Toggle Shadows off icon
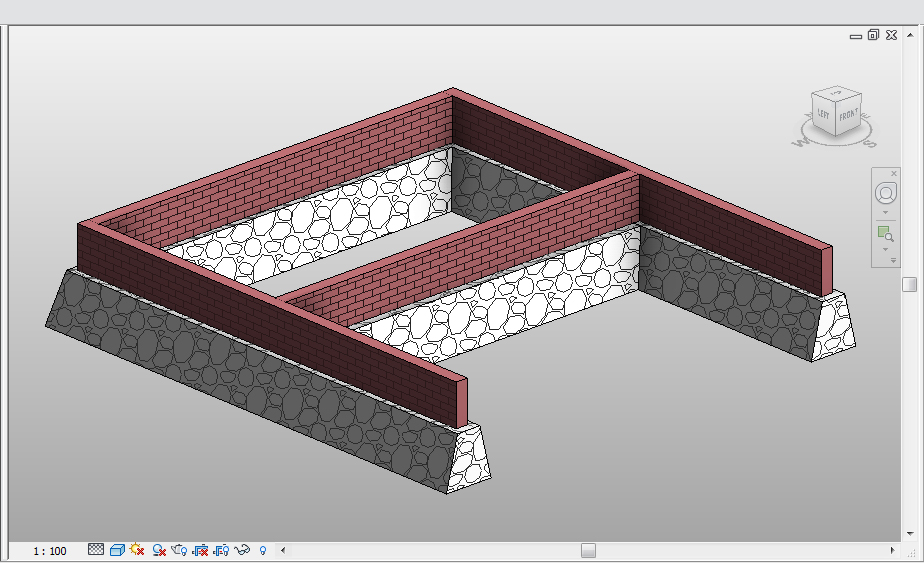The width and height of the screenshot is (924, 563). [159, 550]
